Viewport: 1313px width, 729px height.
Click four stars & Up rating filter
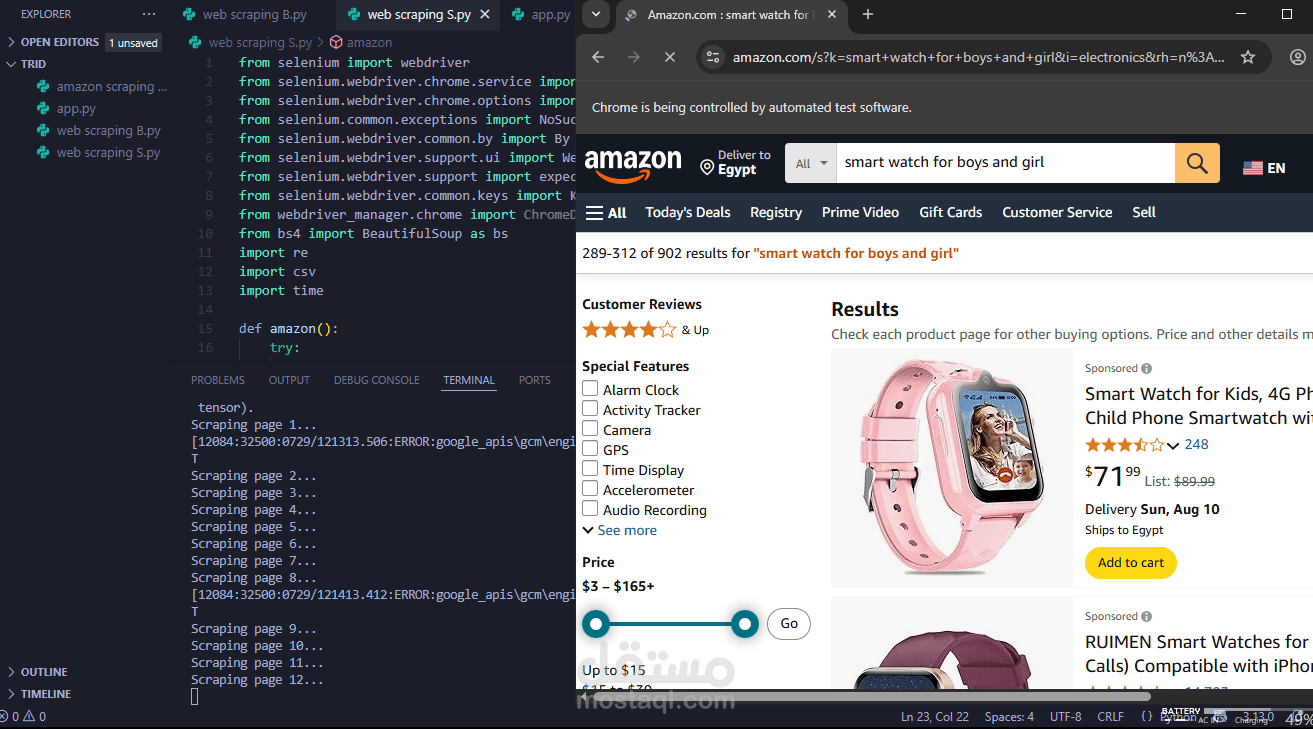(645, 330)
